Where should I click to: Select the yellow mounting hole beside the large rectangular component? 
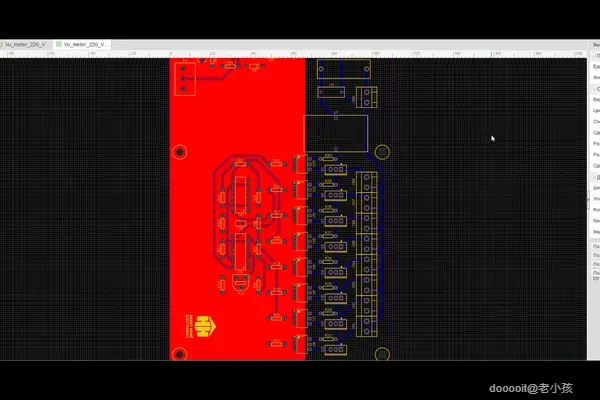pyautogui.click(x=382, y=152)
